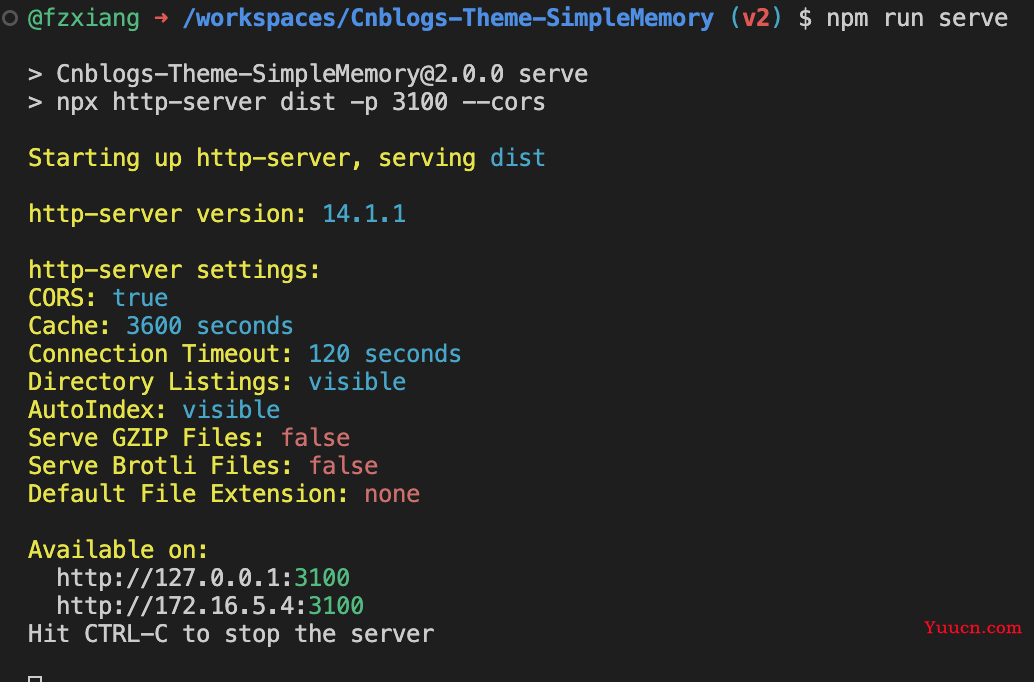Viewport: 1034px width, 682px height.
Task: Click the Available on: heading
Action: pos(118,549)
